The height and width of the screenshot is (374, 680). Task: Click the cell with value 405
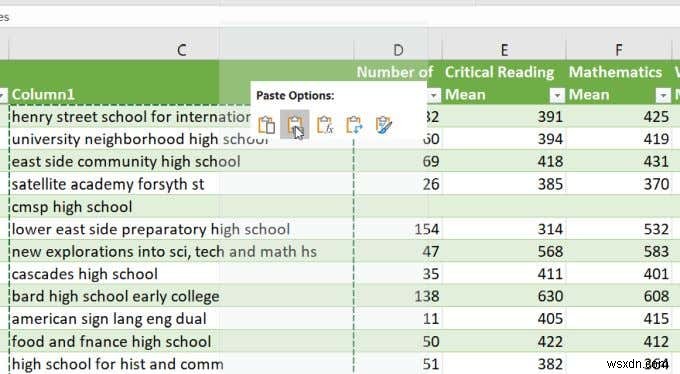(x=504, y=319)
